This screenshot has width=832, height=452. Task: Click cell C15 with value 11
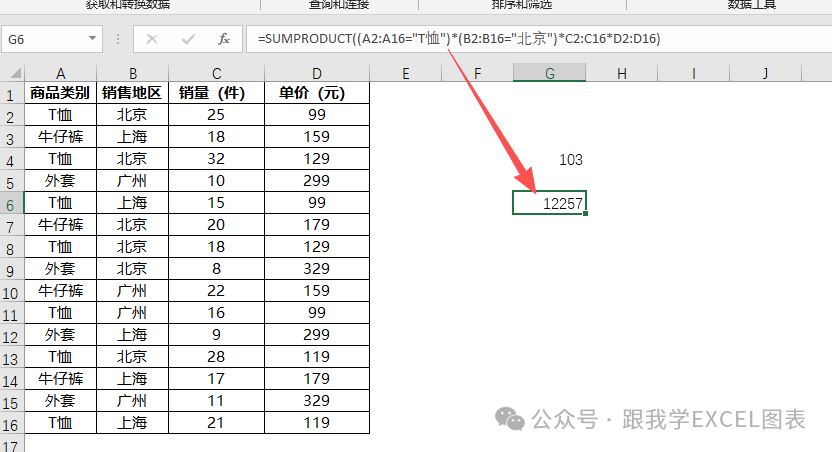[x=216, y=401]
